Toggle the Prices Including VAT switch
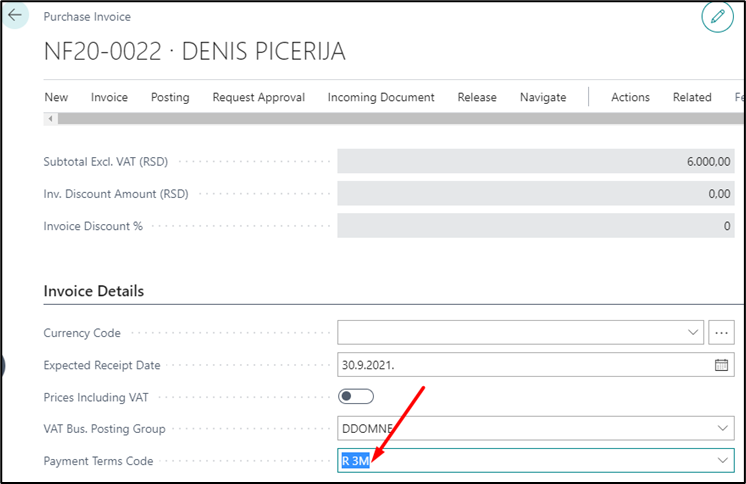The height and width of the screenshot is (484, 746). coord(356,396)
